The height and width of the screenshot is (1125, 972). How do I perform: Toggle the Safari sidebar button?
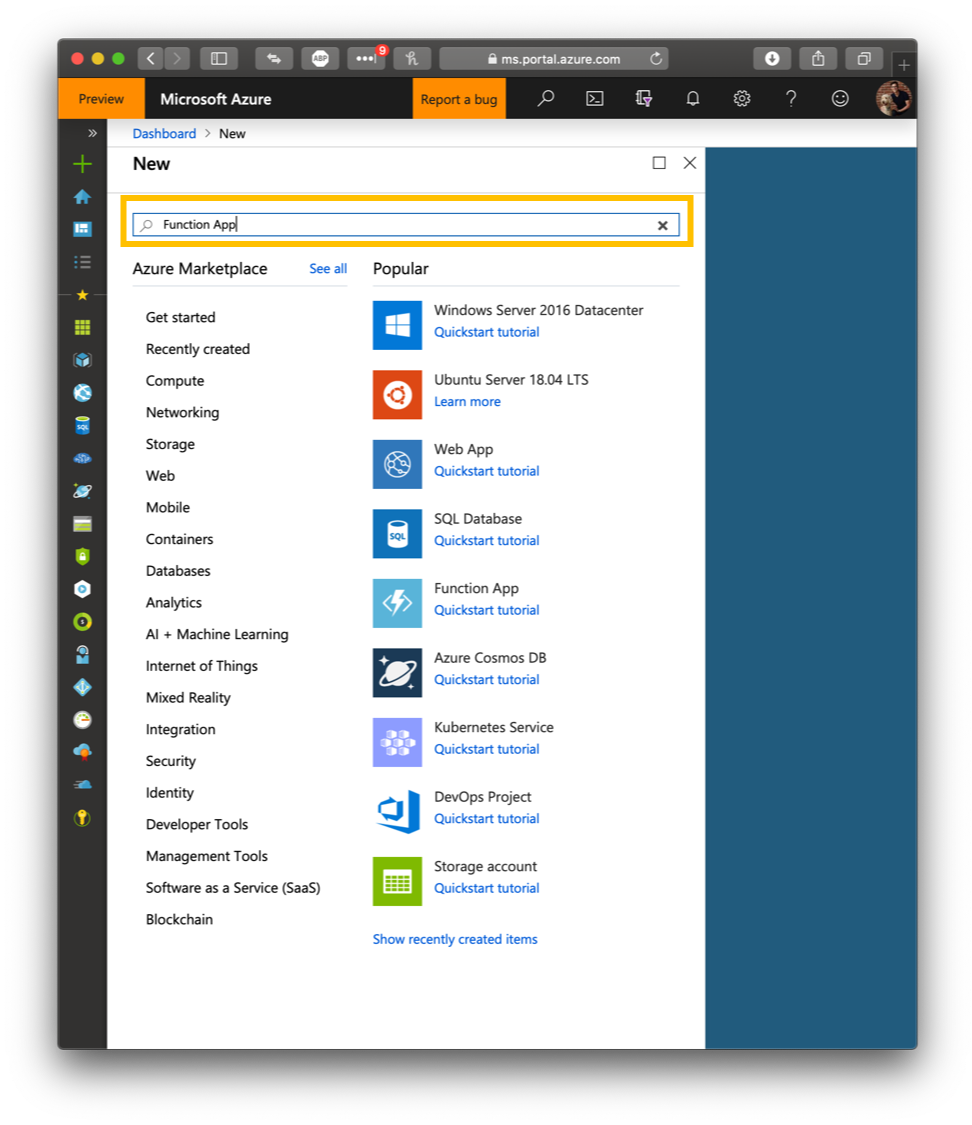[x=219, y=59]
